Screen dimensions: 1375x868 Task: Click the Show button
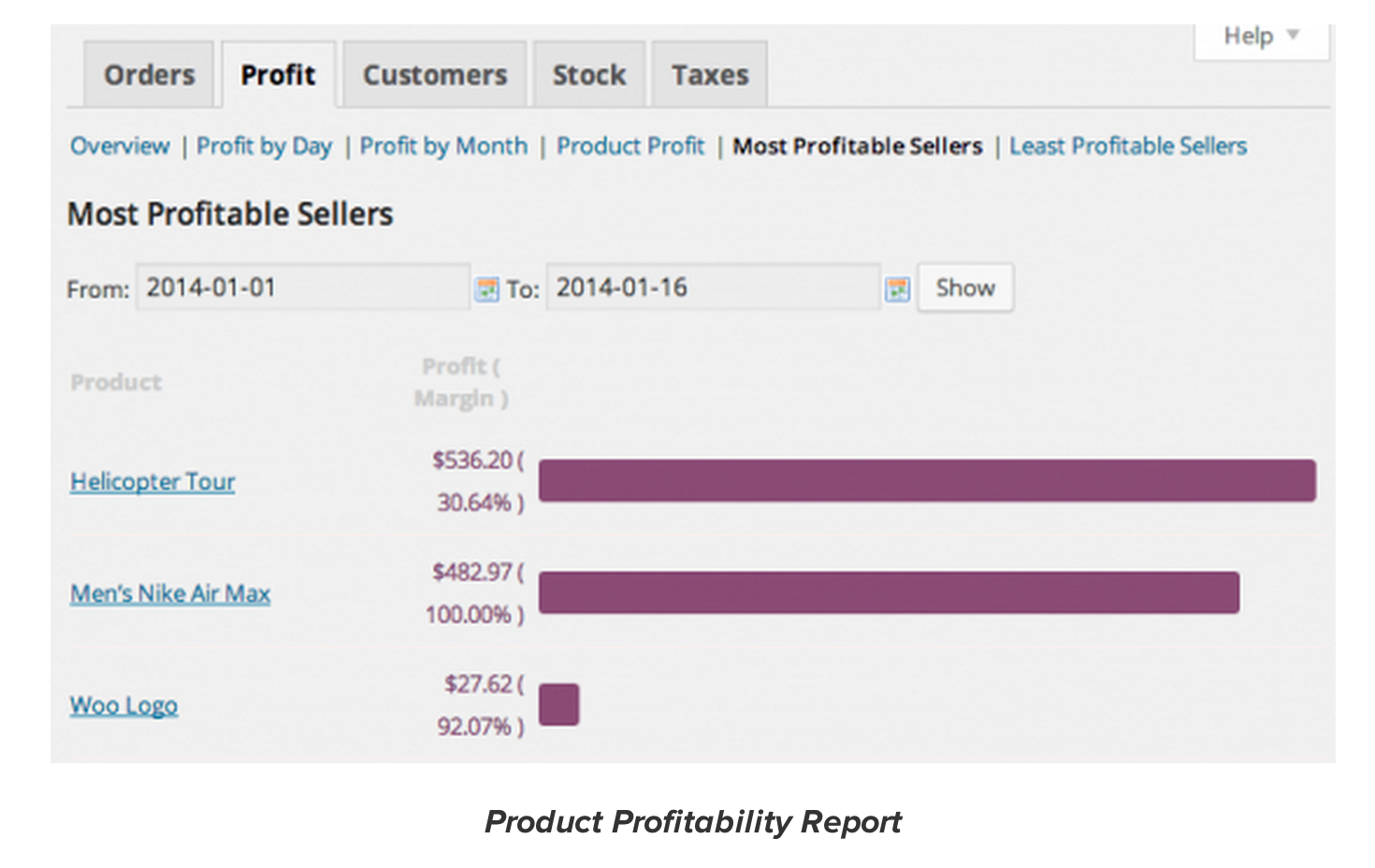pos(964,288)
